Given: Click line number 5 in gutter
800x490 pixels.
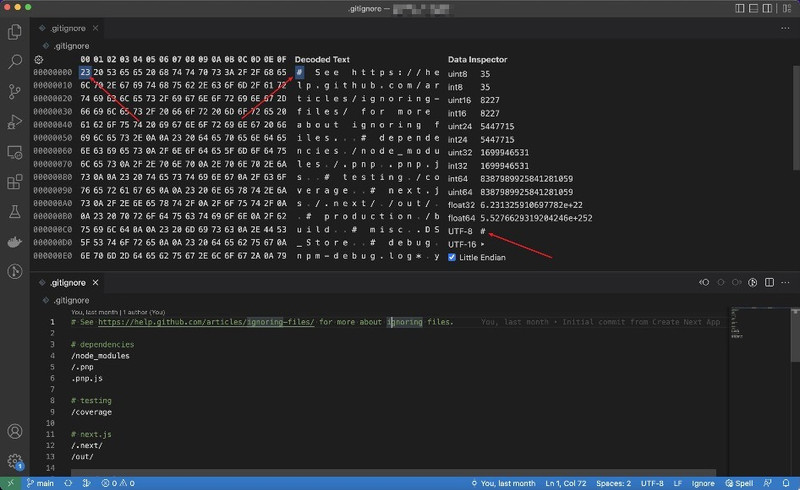Looking at the screenshot, I should (52, 367).
